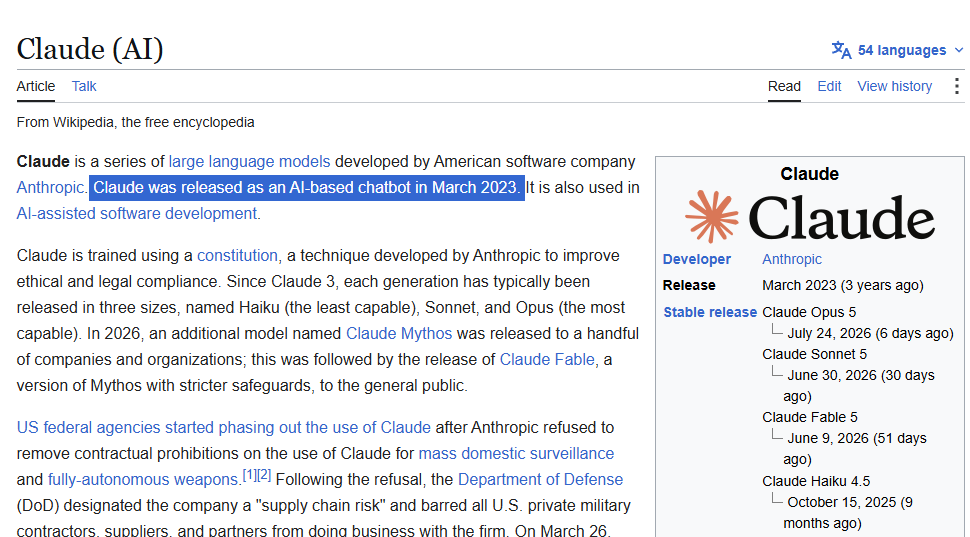Open the 54 languages dropdown
970x537 pixels.
[x=898, y=50]
